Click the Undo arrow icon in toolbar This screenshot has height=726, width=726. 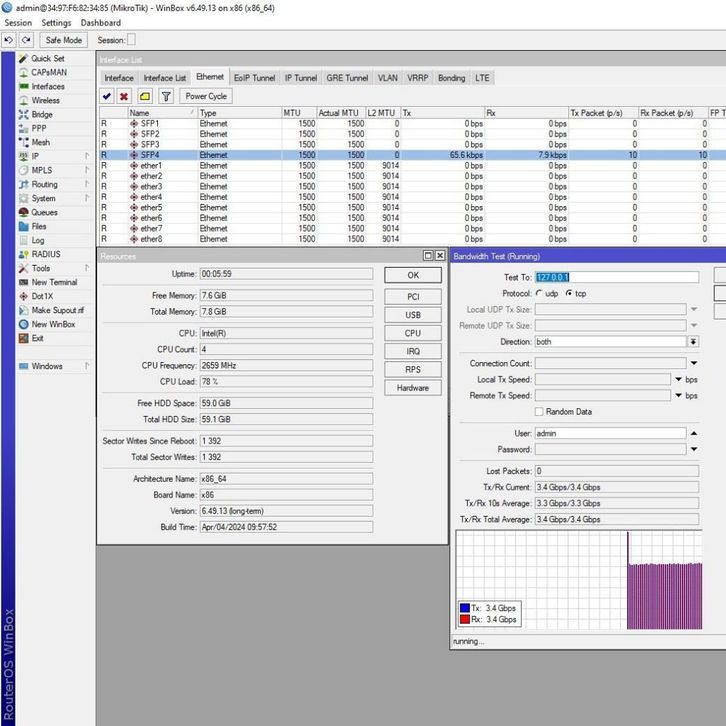click(9, 40)
